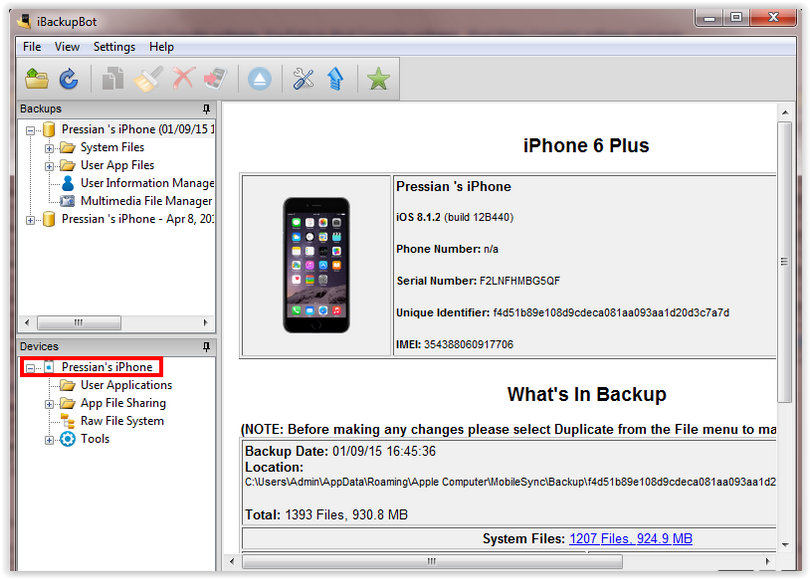The image size is (810, 579).
Task: Open the Help menu
Action: click(x=162, y=47)
